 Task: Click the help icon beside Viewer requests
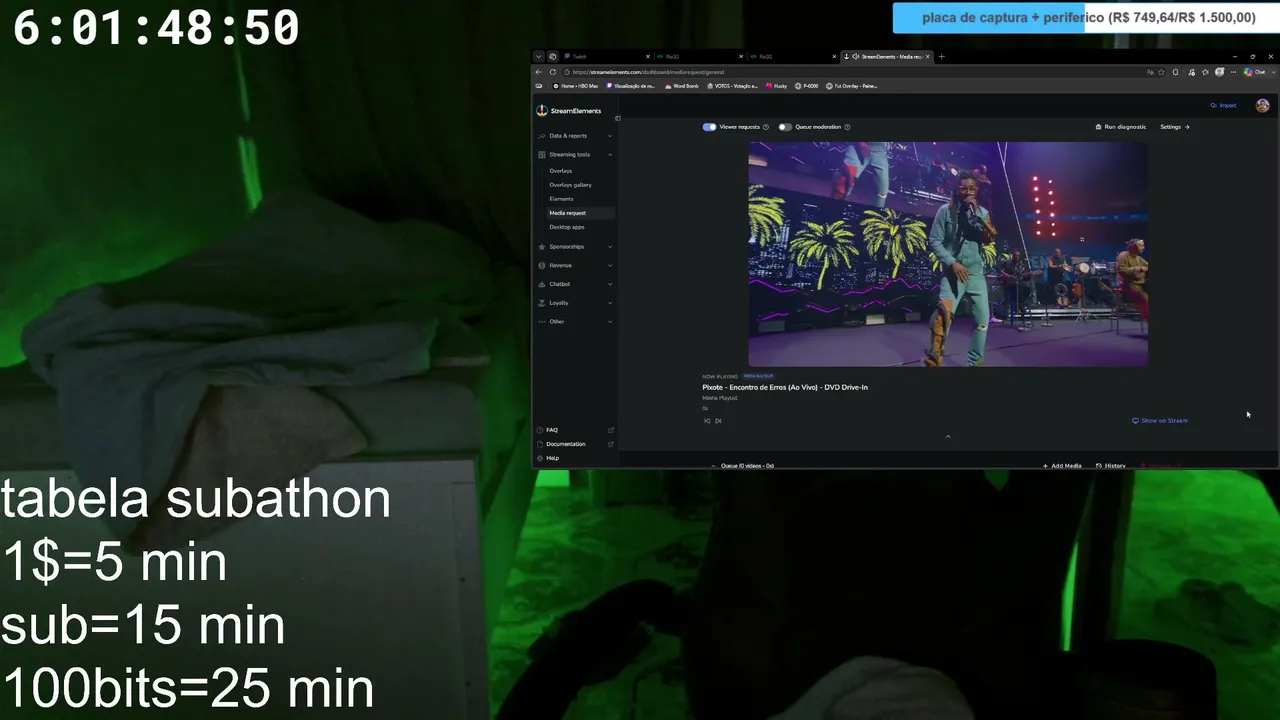[x=766, y=127]
